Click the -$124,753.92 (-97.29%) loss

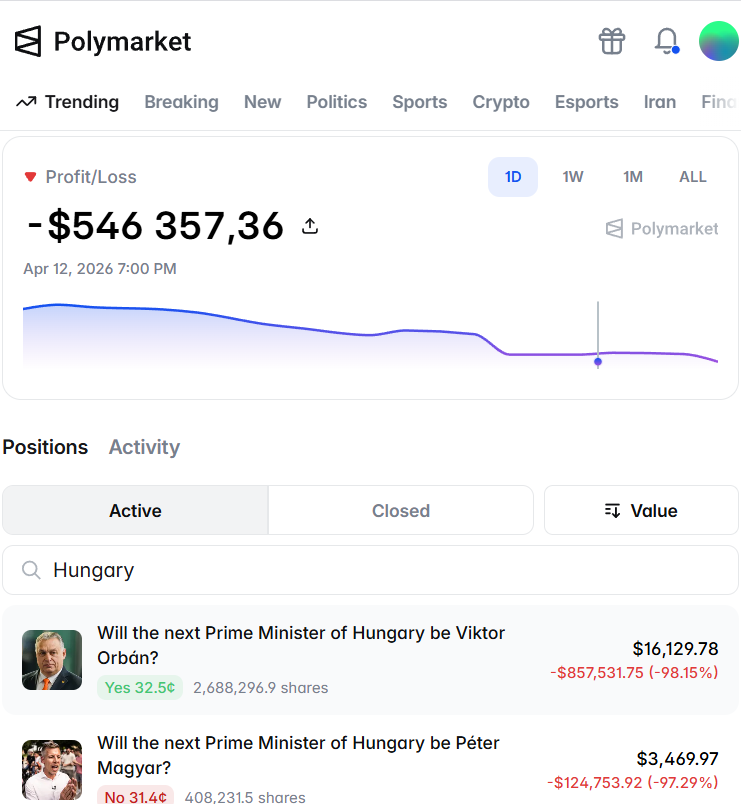[633, 782]
